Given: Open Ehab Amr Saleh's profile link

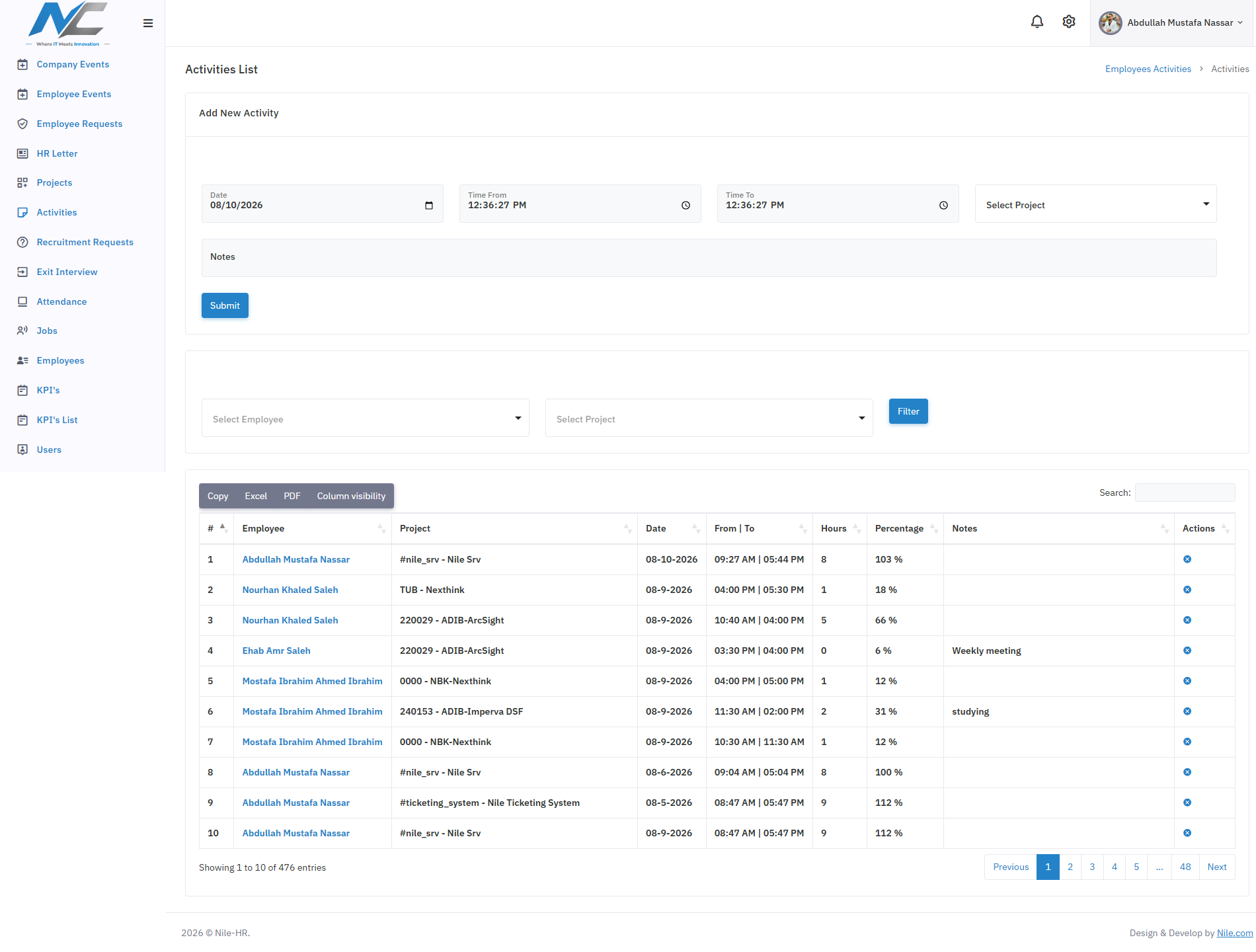Looking at the screenshot, I should point(276,651).
